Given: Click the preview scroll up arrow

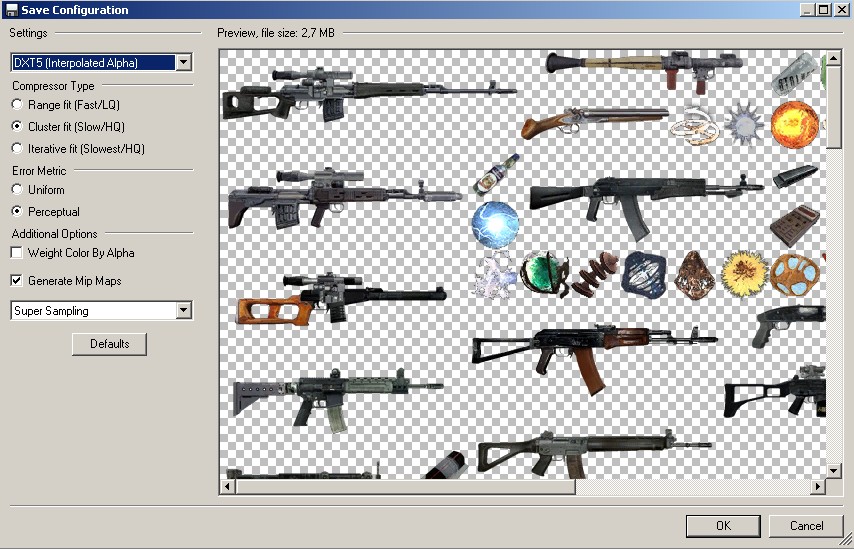Looking at the screenshot, I should click(834, 58).
